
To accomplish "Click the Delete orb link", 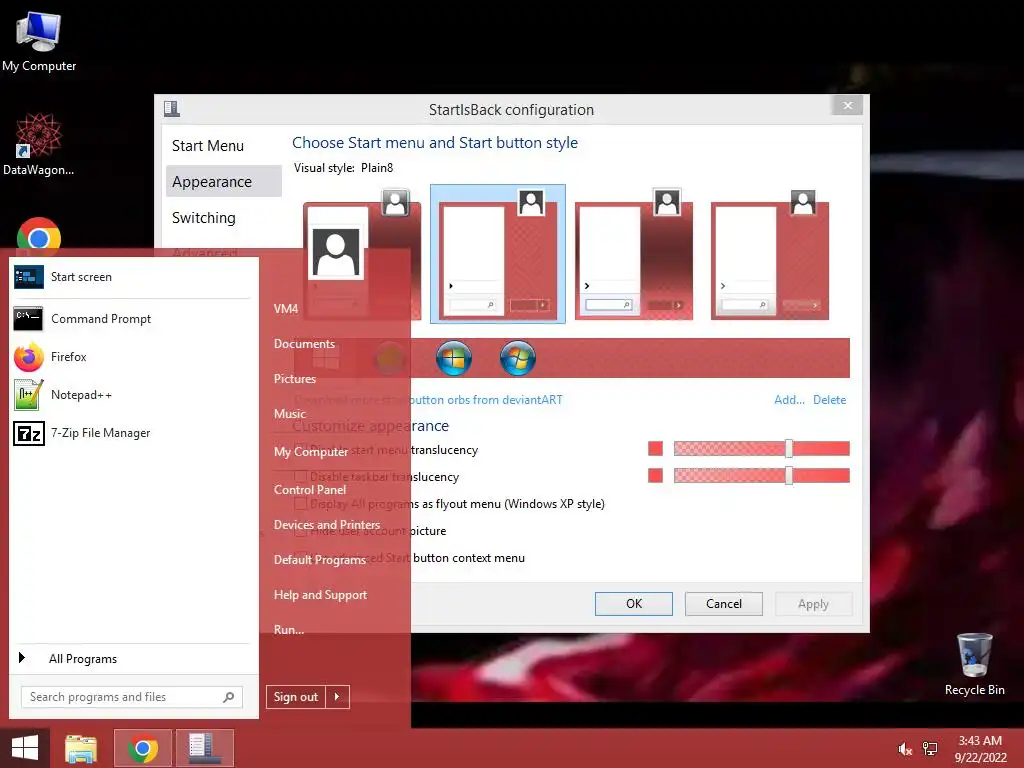I will pyautogui.click(x=829, y=400).
